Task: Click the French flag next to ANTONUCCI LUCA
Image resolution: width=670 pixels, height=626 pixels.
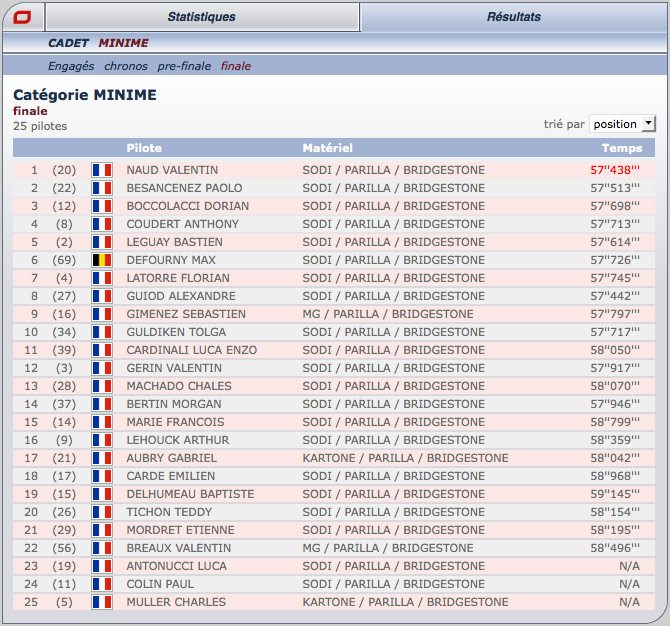Action: (102, 566)
